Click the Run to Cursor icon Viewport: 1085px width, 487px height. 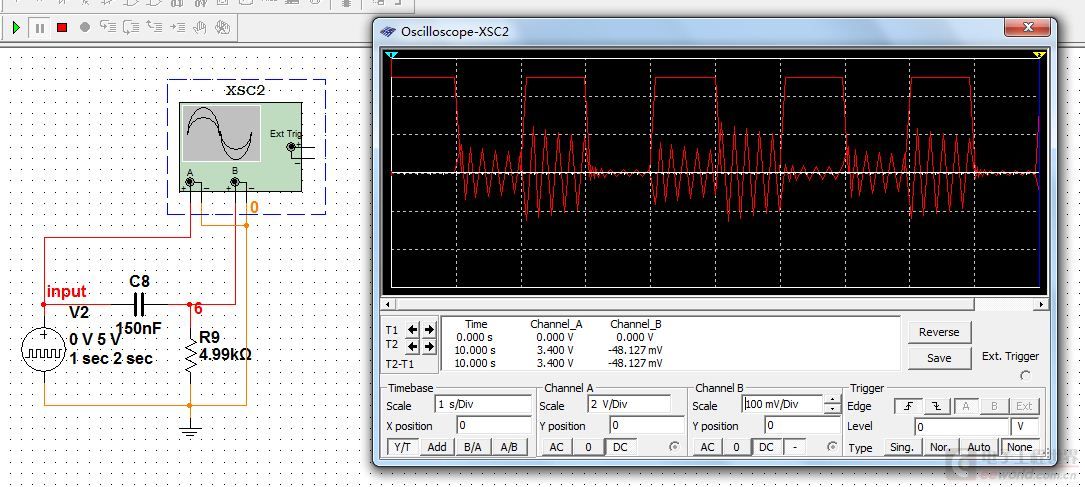pos(177,28)
